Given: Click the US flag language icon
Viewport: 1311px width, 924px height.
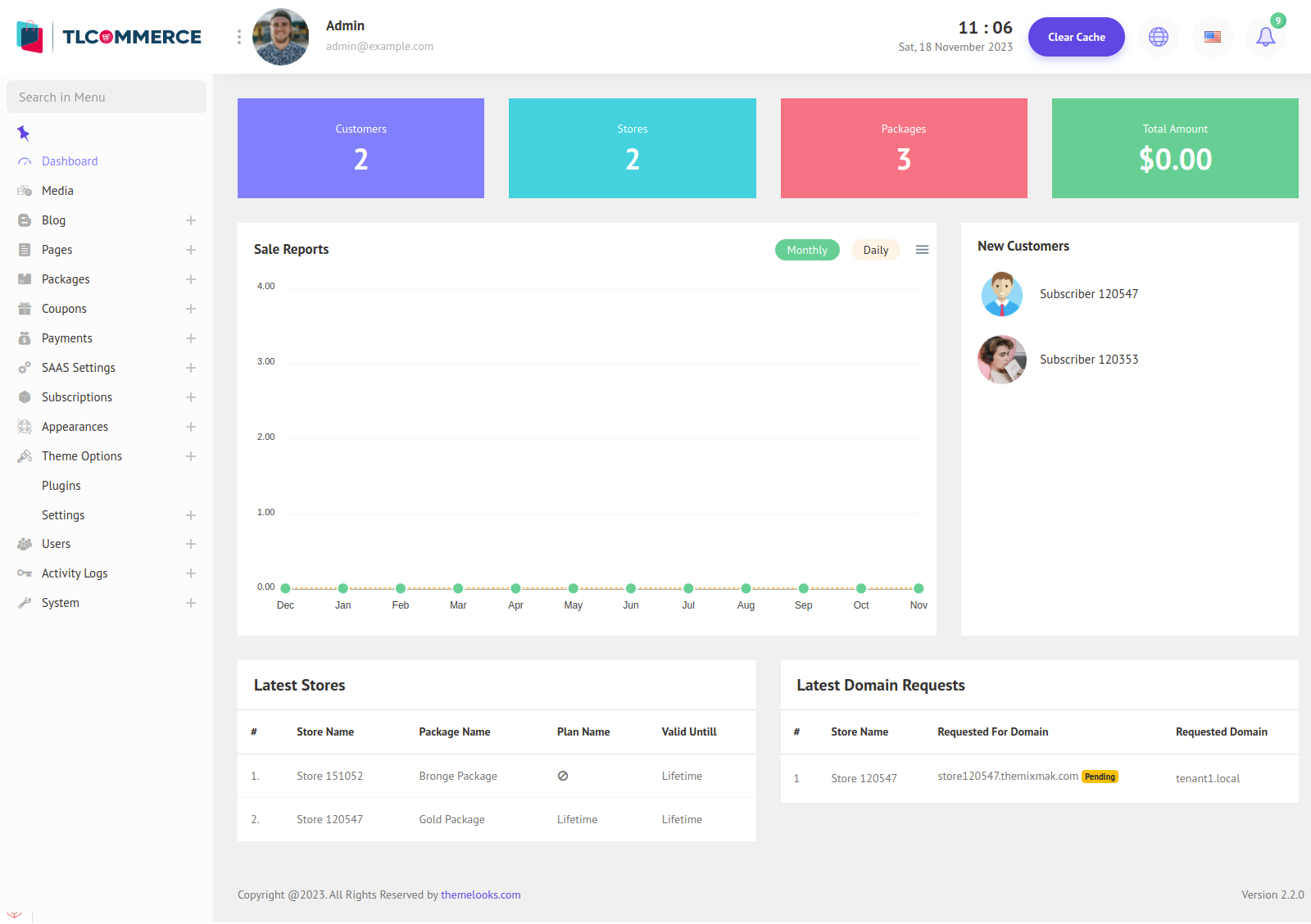Looking at the screenshot, I should pos(1212,37).
